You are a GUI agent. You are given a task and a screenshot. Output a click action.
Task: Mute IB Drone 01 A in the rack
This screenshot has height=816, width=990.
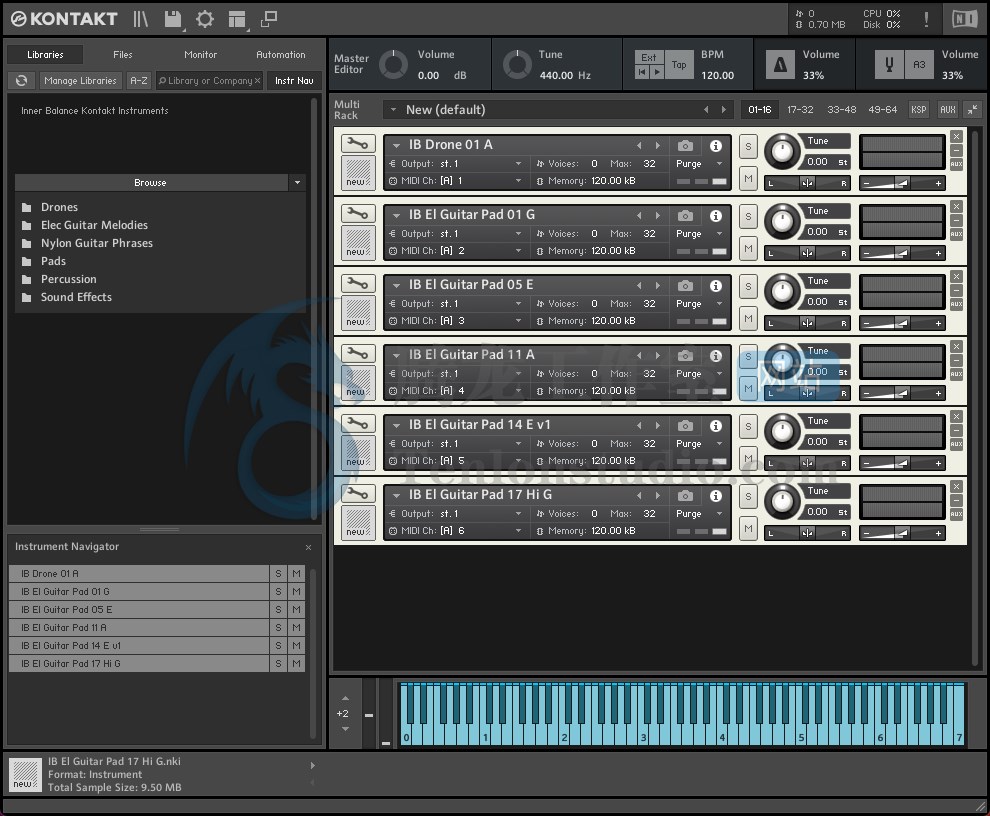pyautogui.click(x=748, y=179)
